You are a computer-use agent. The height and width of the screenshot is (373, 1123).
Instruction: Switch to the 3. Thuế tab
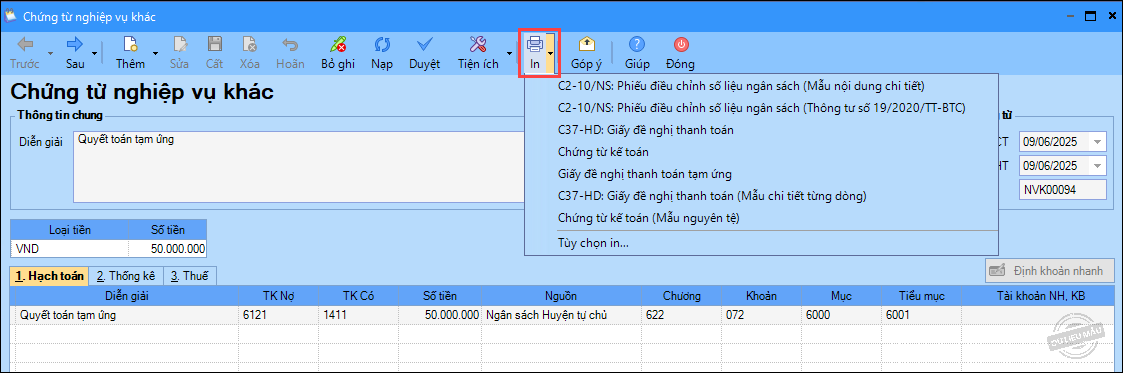(190, 276)
